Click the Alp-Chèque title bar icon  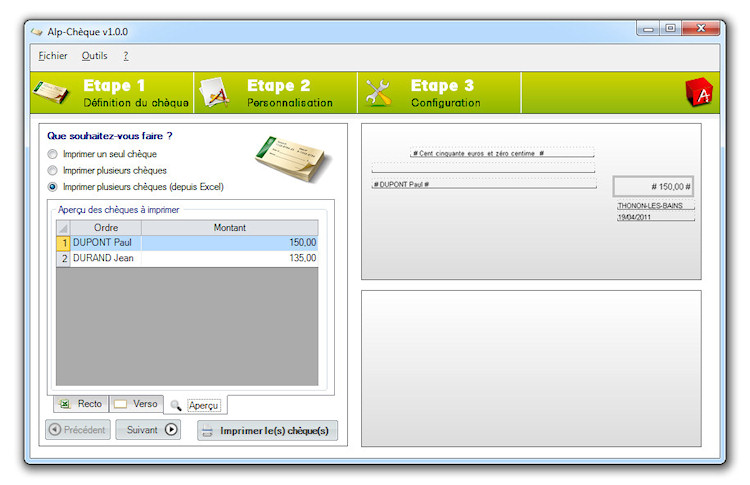click(37, 32)
